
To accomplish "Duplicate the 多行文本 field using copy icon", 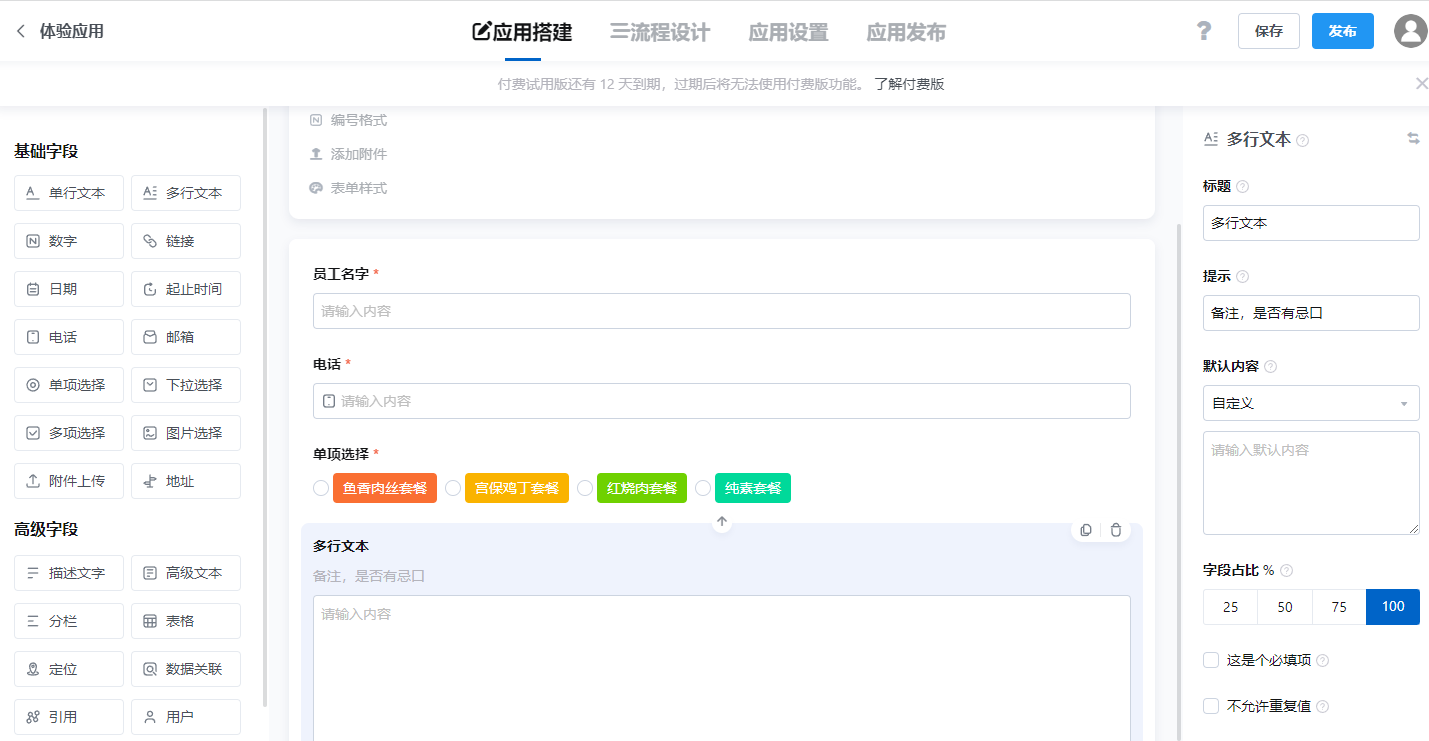I will (1085, 529).
